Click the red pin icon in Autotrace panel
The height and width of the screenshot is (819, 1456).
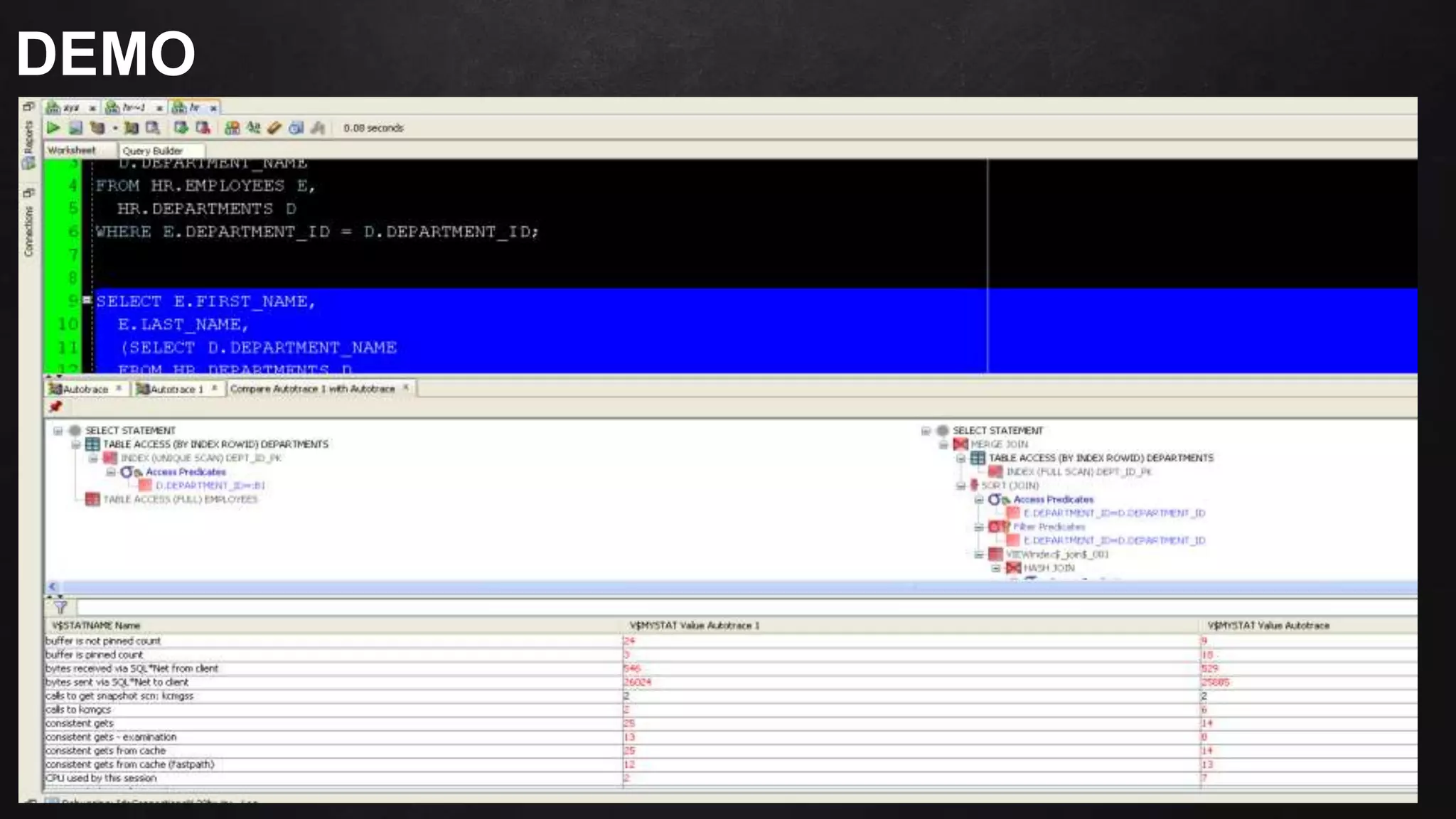[55, 407]
